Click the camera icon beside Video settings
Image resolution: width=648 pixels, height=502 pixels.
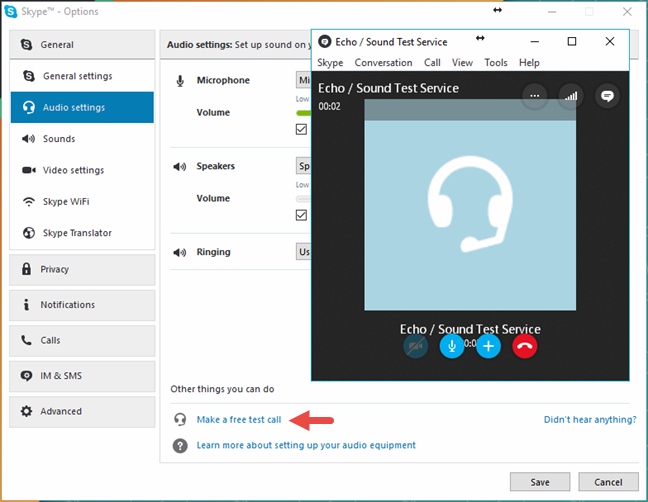pos(29,170)
